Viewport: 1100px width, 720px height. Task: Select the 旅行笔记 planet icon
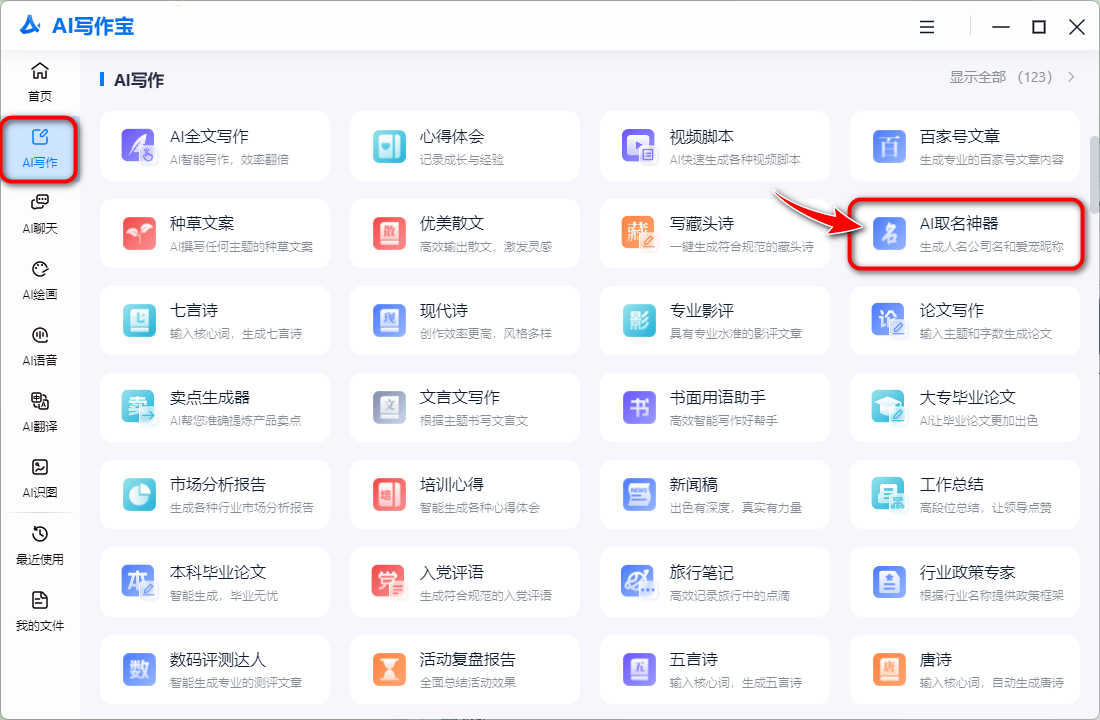tap(638, 581)
